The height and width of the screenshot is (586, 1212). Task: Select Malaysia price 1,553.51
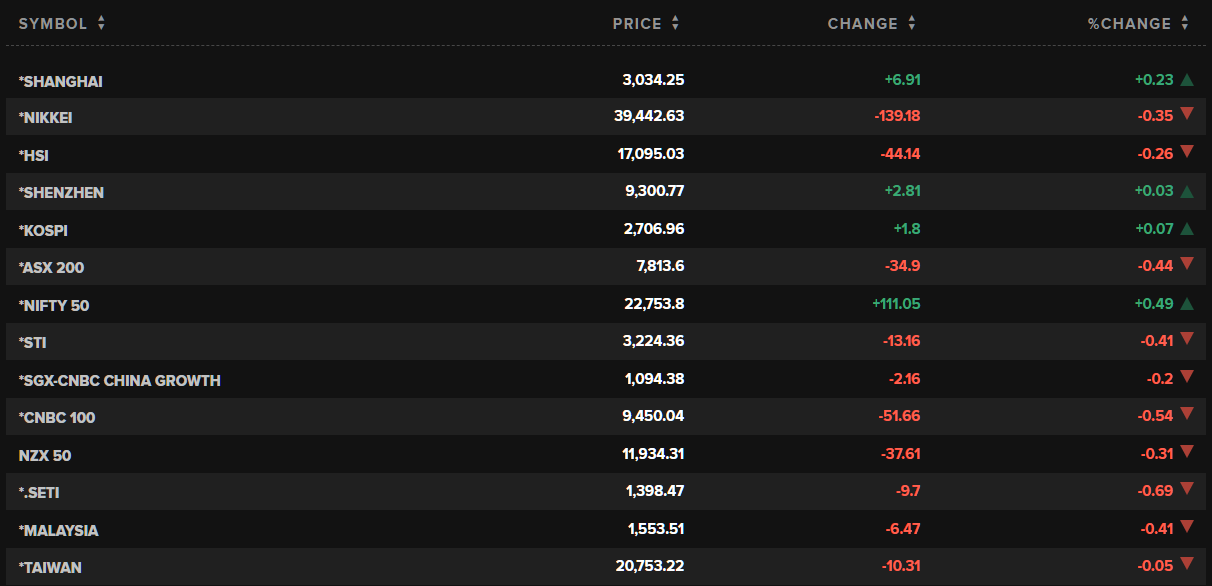coord(656,529)
